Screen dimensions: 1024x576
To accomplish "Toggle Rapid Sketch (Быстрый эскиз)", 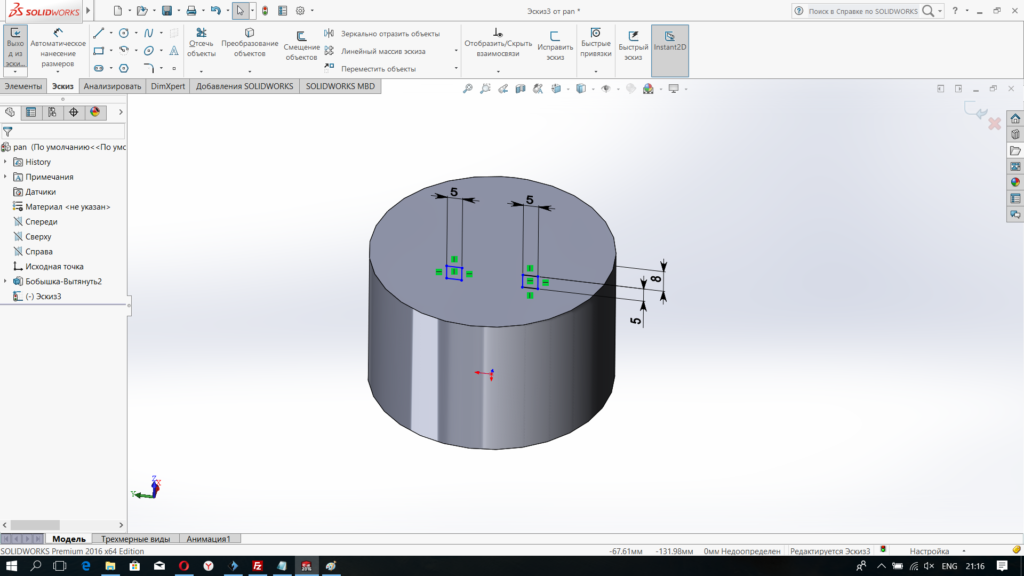I will pyautogui.click(x=633, y=36).
